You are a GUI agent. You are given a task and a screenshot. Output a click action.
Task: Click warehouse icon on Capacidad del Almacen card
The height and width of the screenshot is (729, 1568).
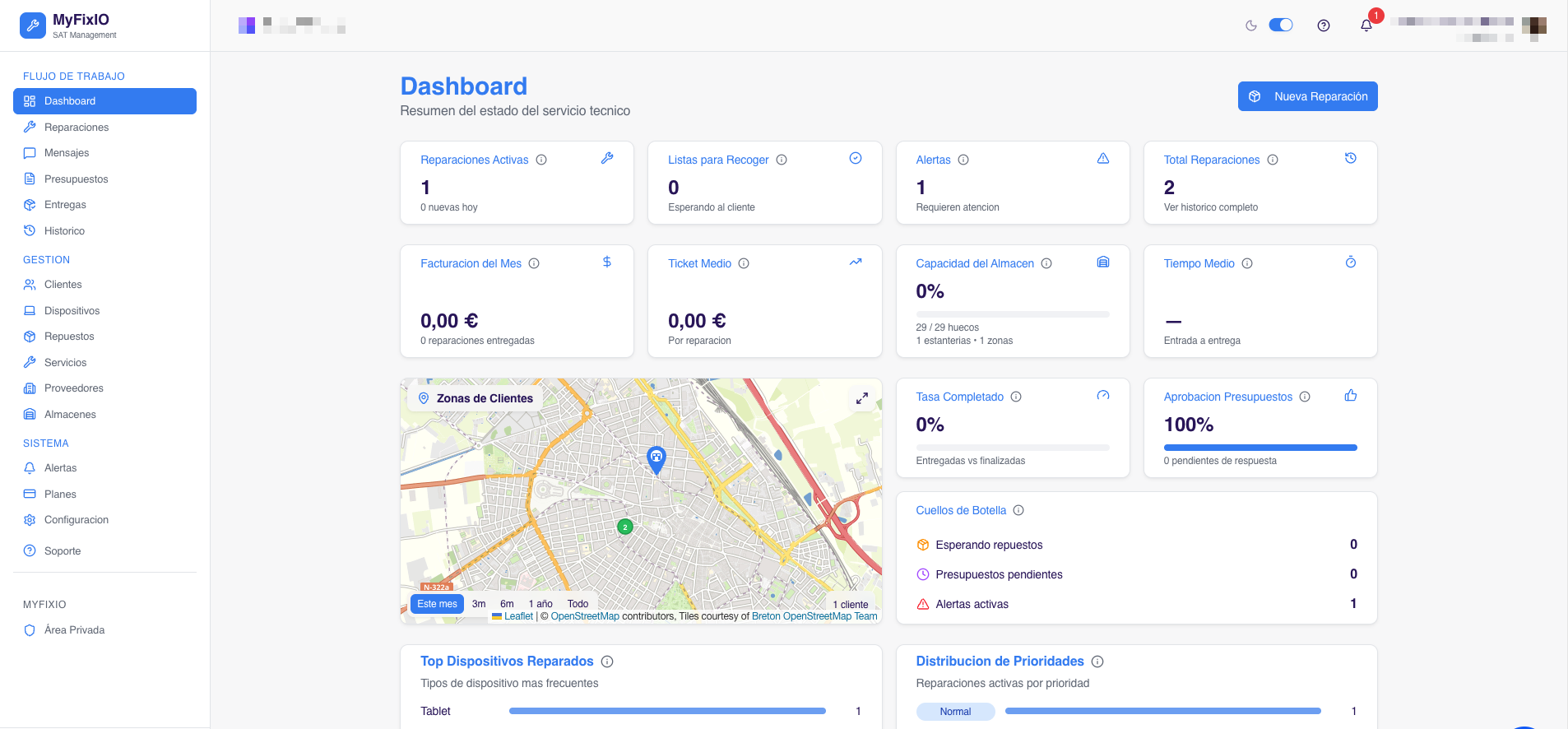1103,262
